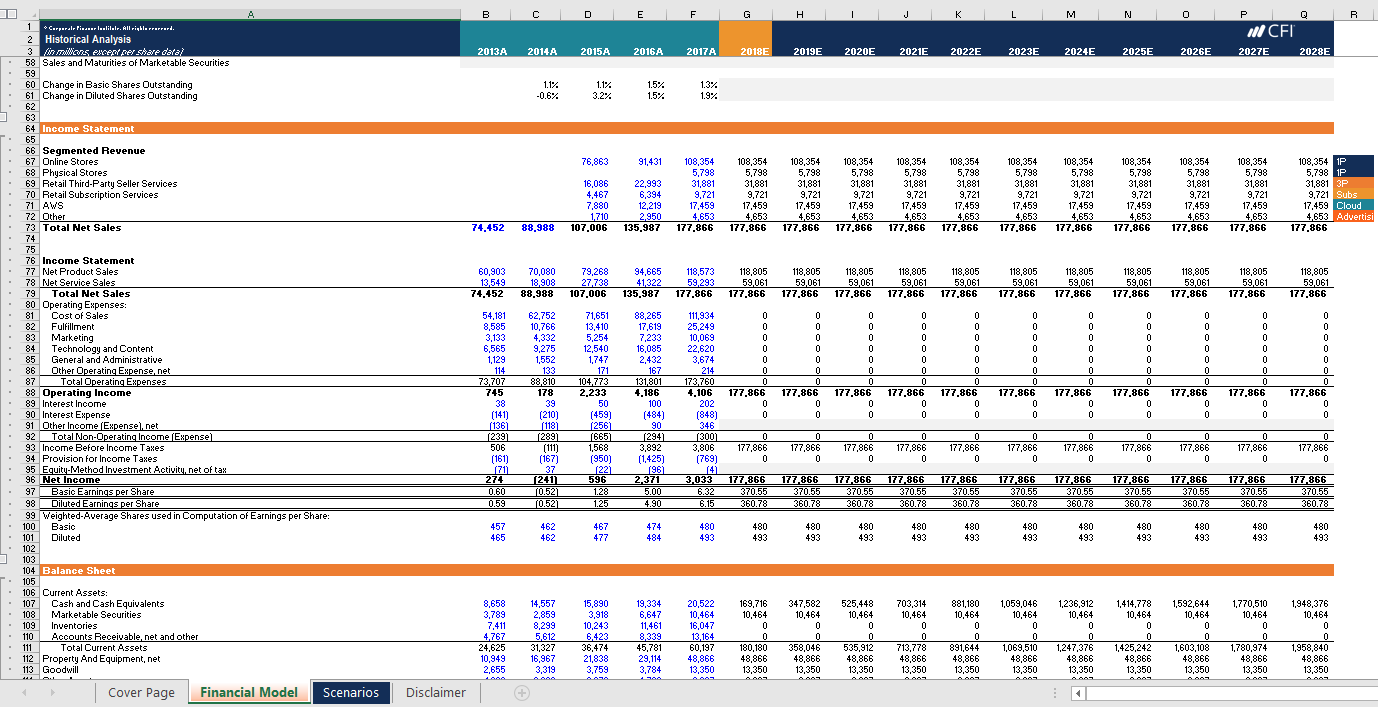This screenshot has height=707, width=1378.
Task: Click the Operating Income row label
Action: pyautogui.click(x=86, y=392)
